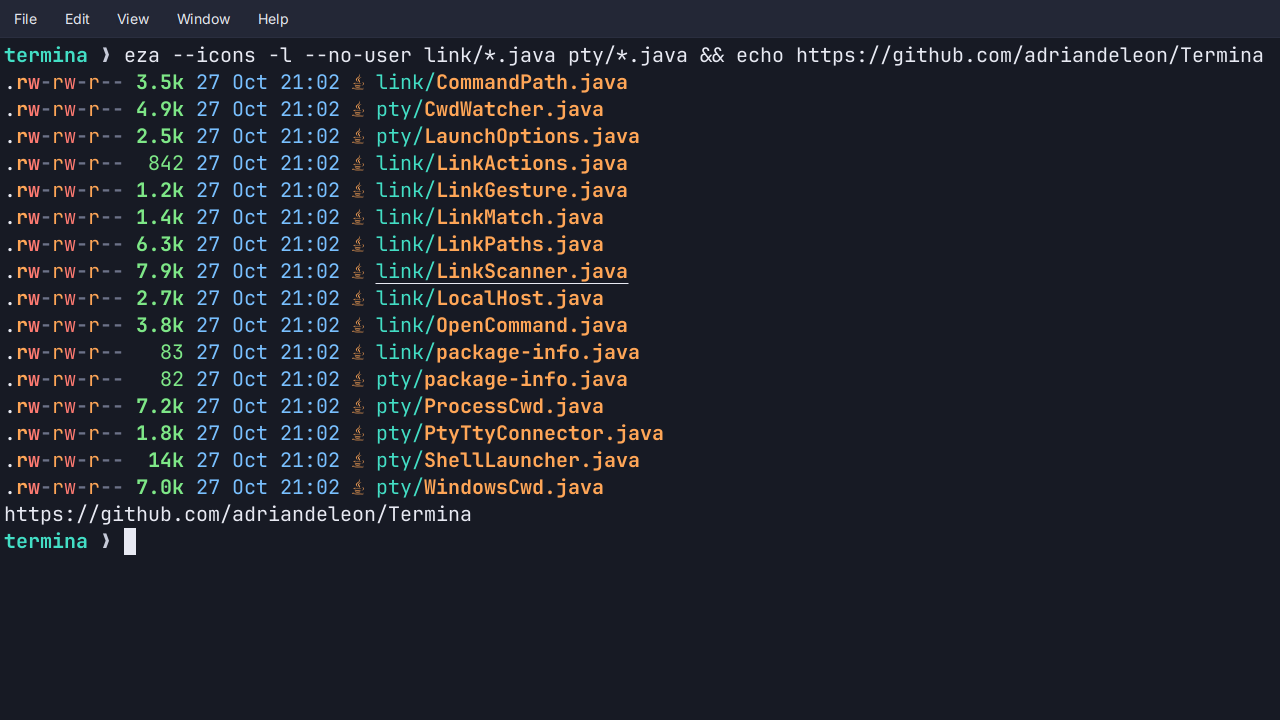Click the 4.9k size value
The width and height of the screenshot is (1280, 720).
tap(160, 109)
